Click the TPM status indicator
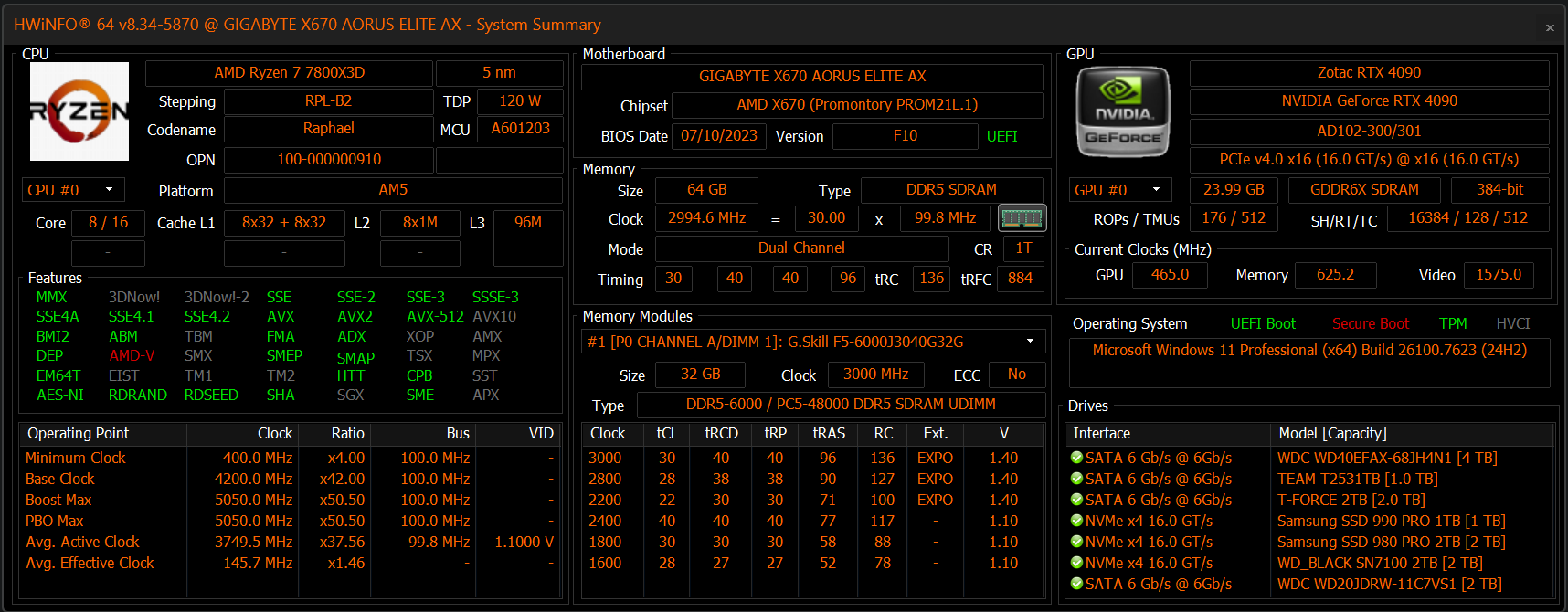This screenshot has width=1568, height=612. pyautogui.click(x=1453, y=323)
